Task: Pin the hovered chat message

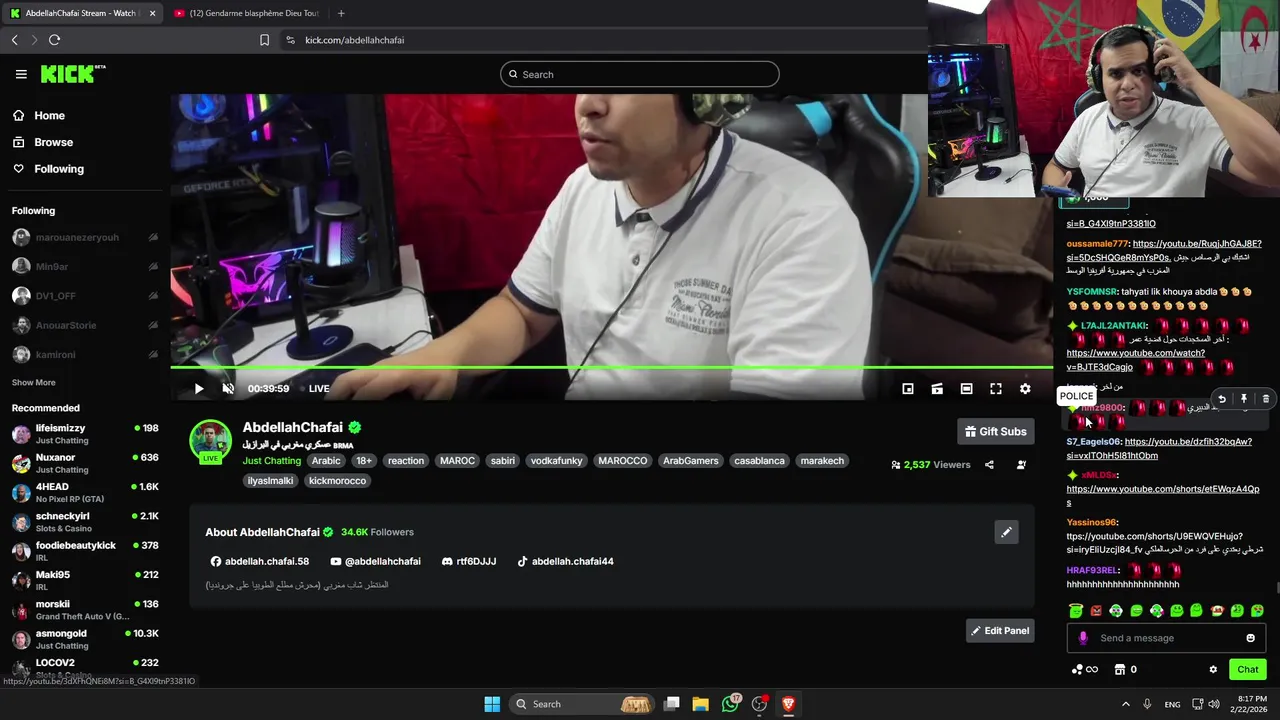Action: [1243, 399]
